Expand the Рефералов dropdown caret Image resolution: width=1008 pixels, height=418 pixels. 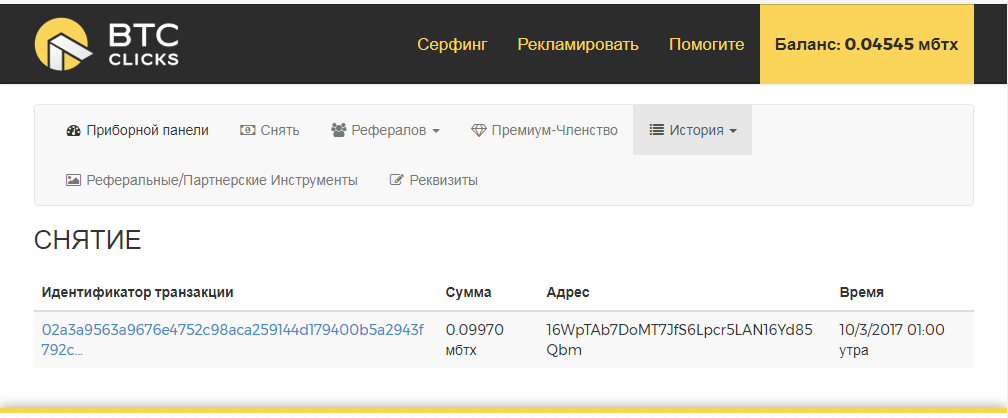coord(436,132)
